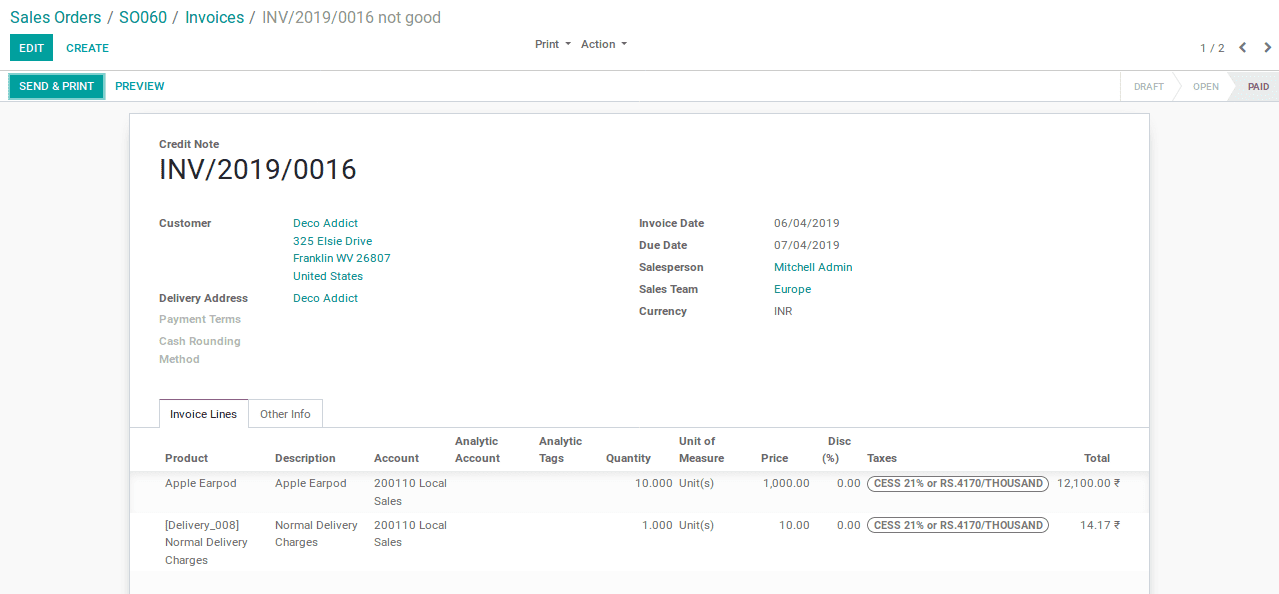
Task: Click the Apple Earpod product cell
Action: tap(201, 483)
